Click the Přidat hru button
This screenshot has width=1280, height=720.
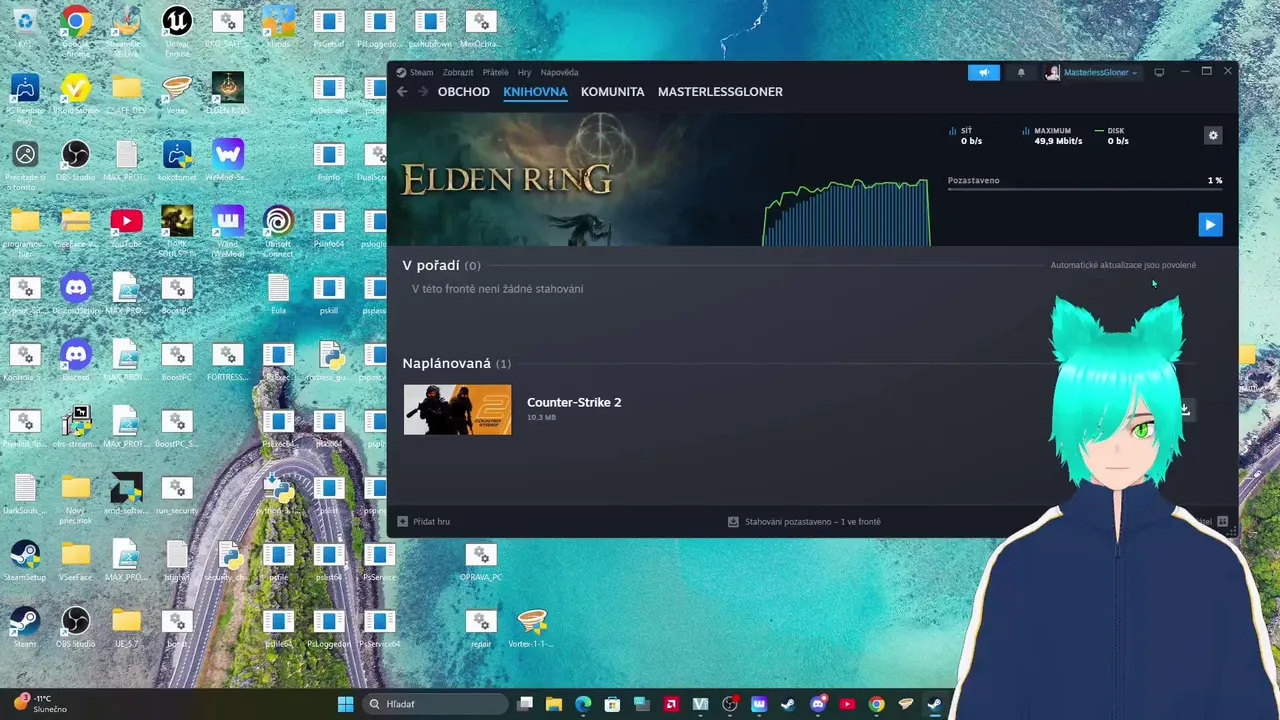[423, 521]
